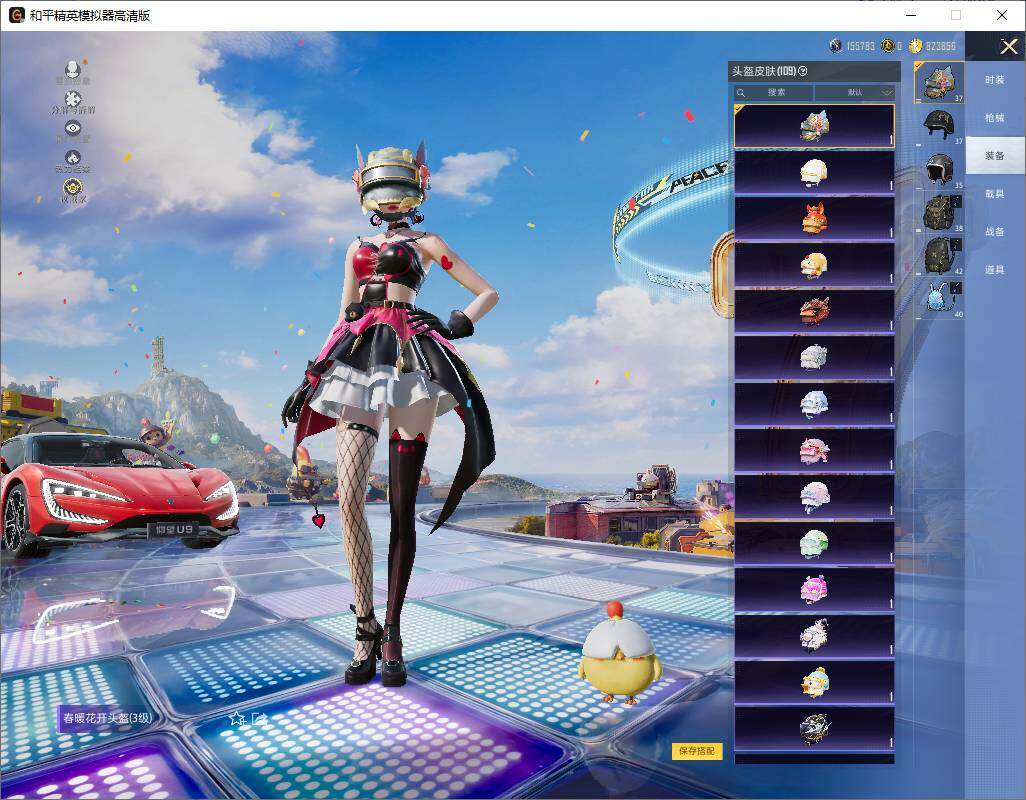Open the help question mark beside 头盔皮肤(109)
The height and width of the screenshot is (800, 1026).
(x=803, y=71)
